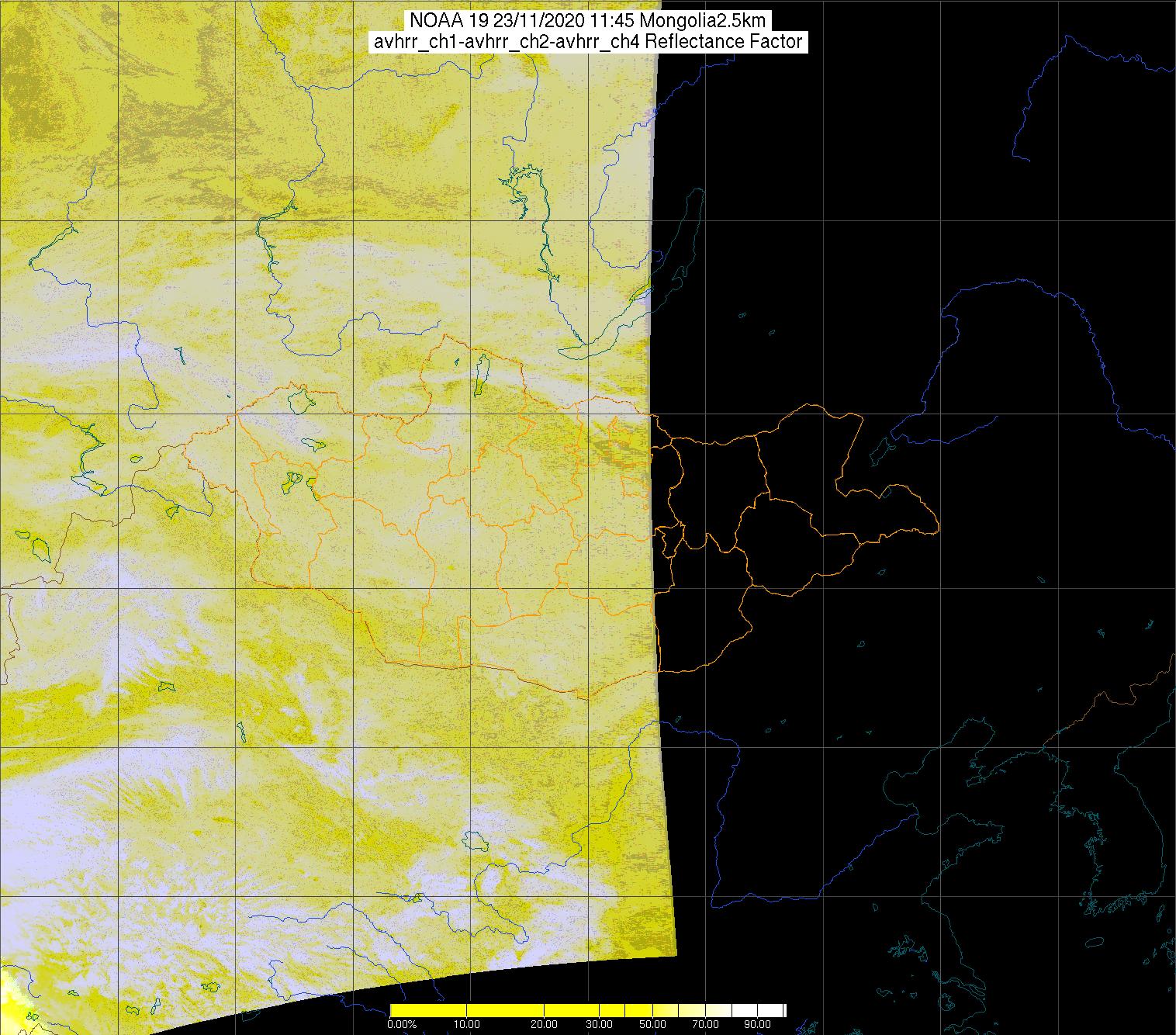The width and height of the screenshot is (1176, 1035).
Task: Click the "avhrr_ch1-avhrr_ch2-avhrr_ch4 Reflectance Factor" label
Action: pyautogui.click(x=588, y=42)
